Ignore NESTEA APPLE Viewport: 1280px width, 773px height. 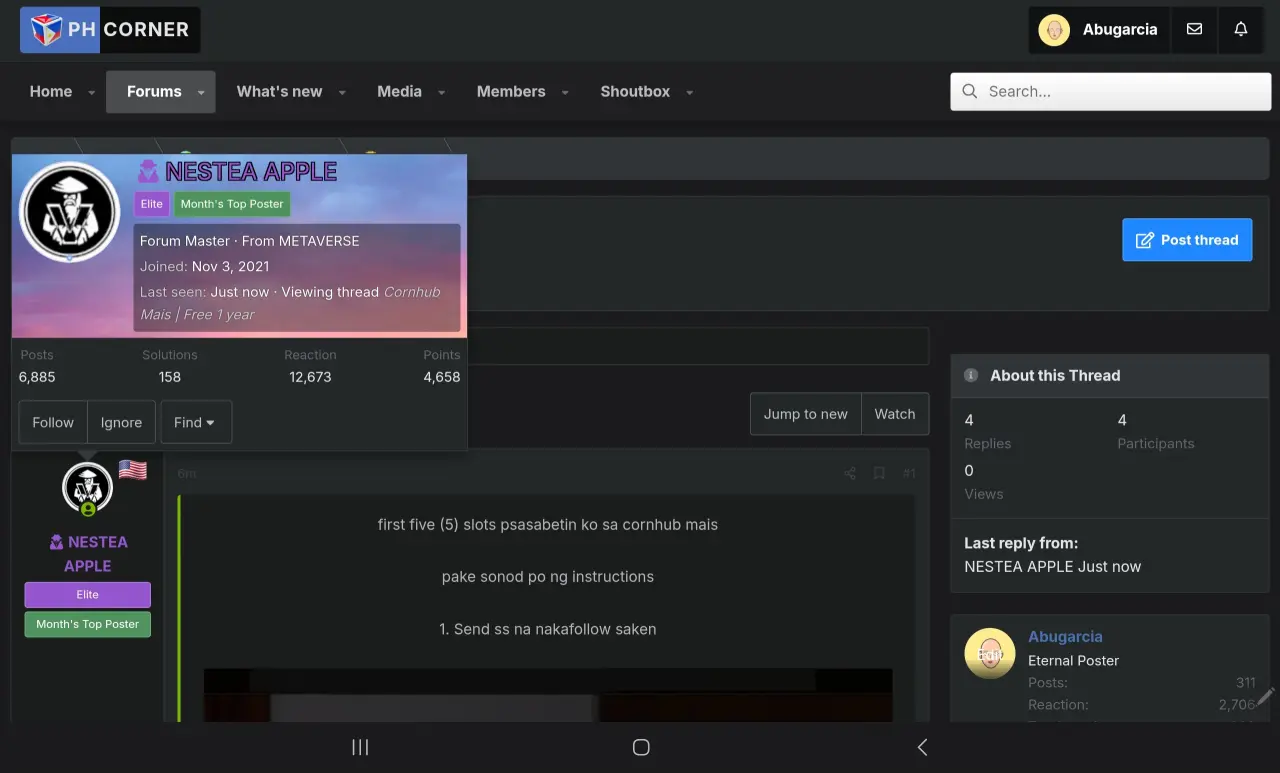[x=121, y=422]
